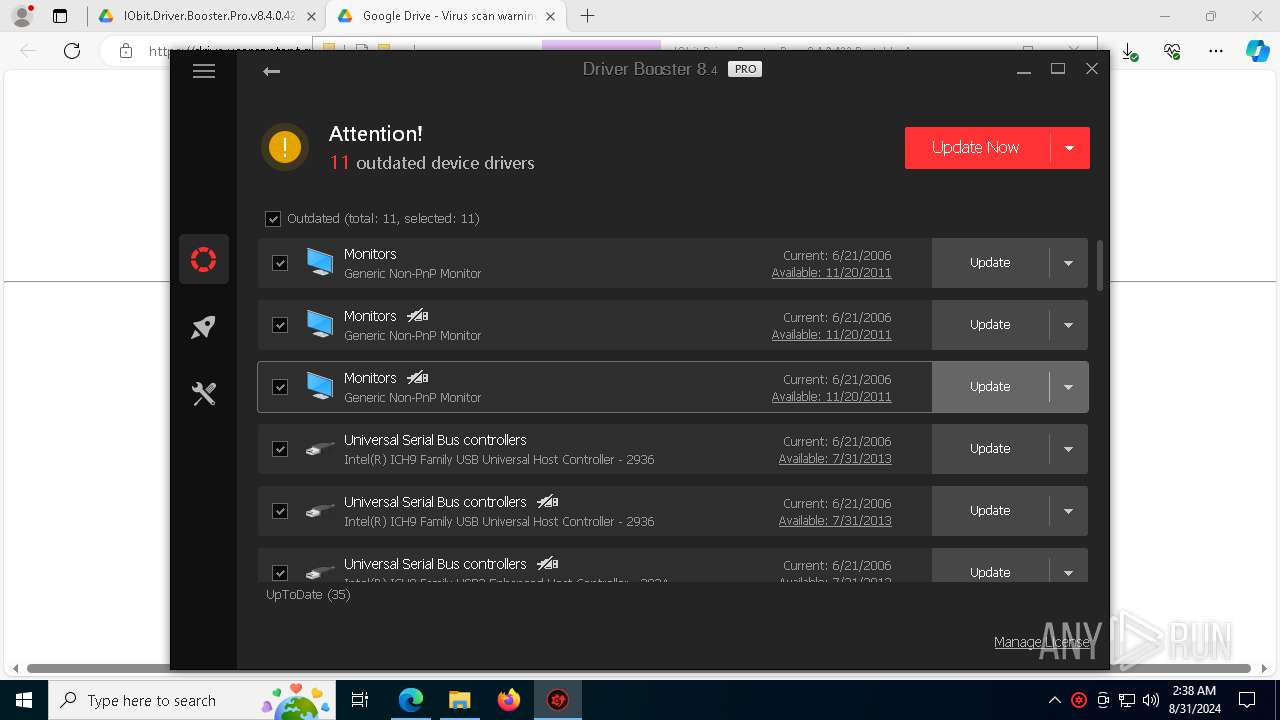The height and width of the screenshot is (720, 1280).
Task: Expand dropdown beside first USB Update
Action: 1068,449
